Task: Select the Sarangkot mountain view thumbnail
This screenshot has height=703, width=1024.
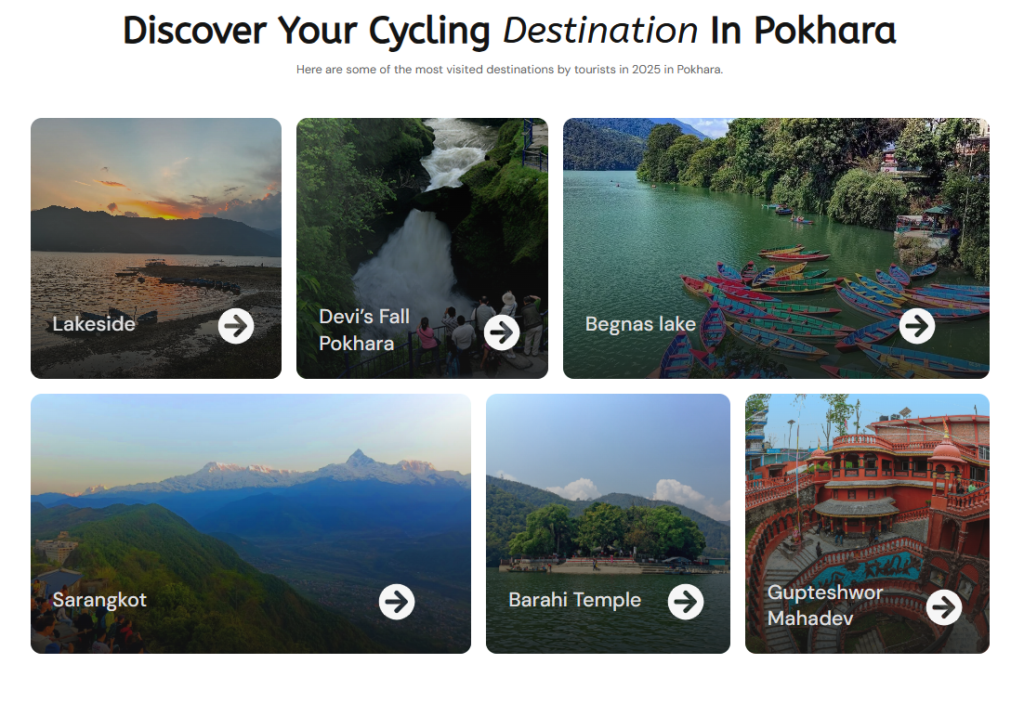Action: click(250, 490)
